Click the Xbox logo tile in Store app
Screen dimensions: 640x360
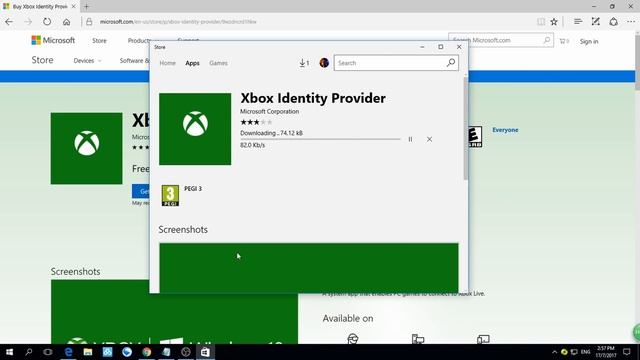pos(195,129)
